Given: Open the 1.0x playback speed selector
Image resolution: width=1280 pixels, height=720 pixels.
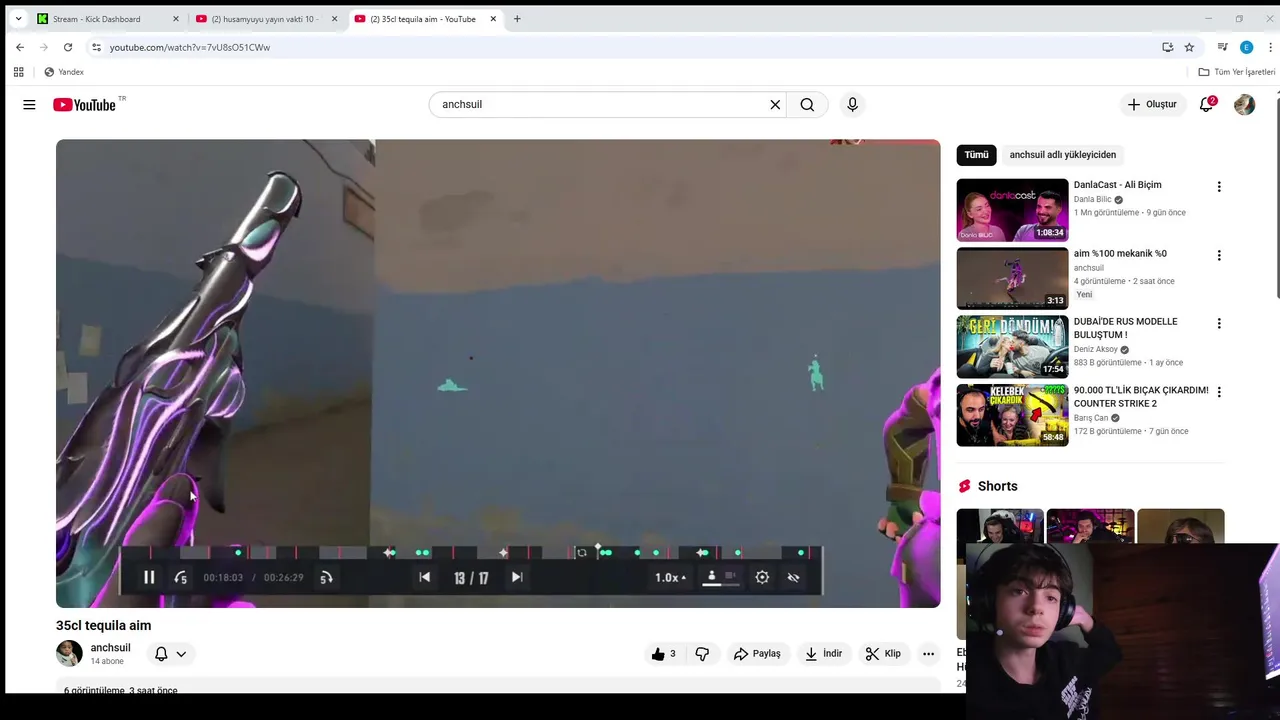Looking at the screenshot, I should coord(670,577).
